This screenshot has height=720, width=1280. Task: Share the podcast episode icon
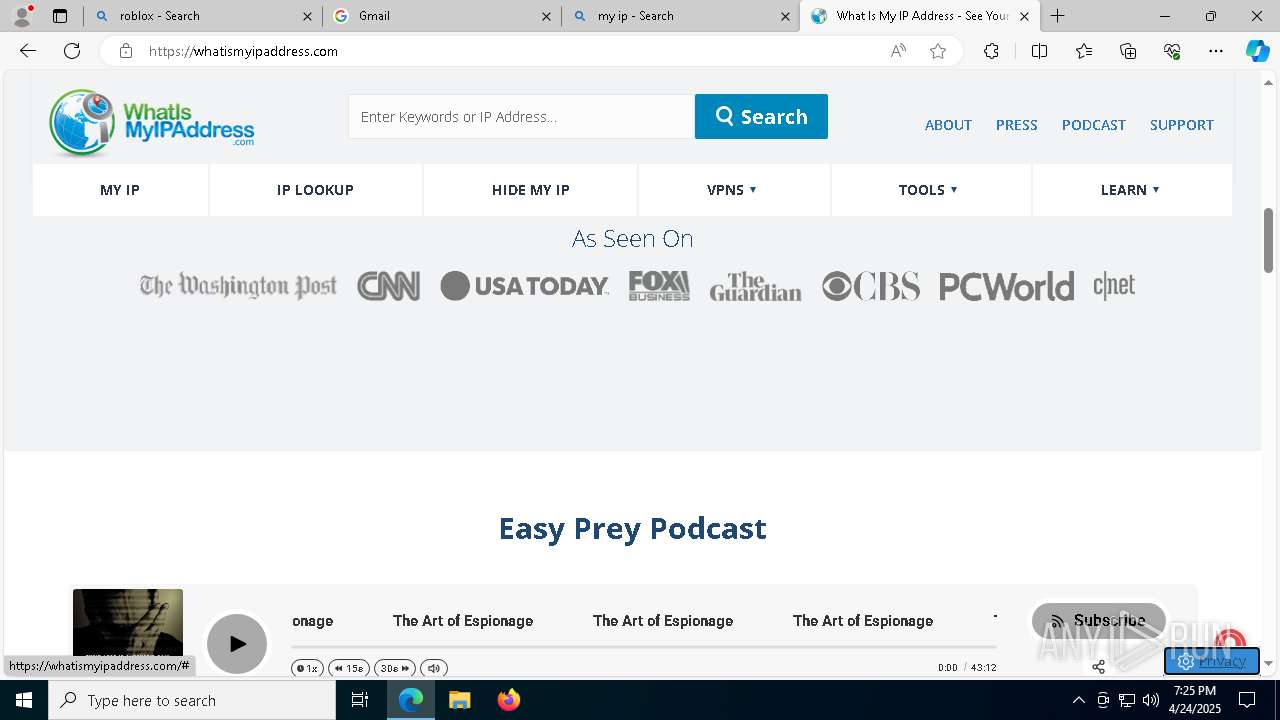pos(1098,667)
